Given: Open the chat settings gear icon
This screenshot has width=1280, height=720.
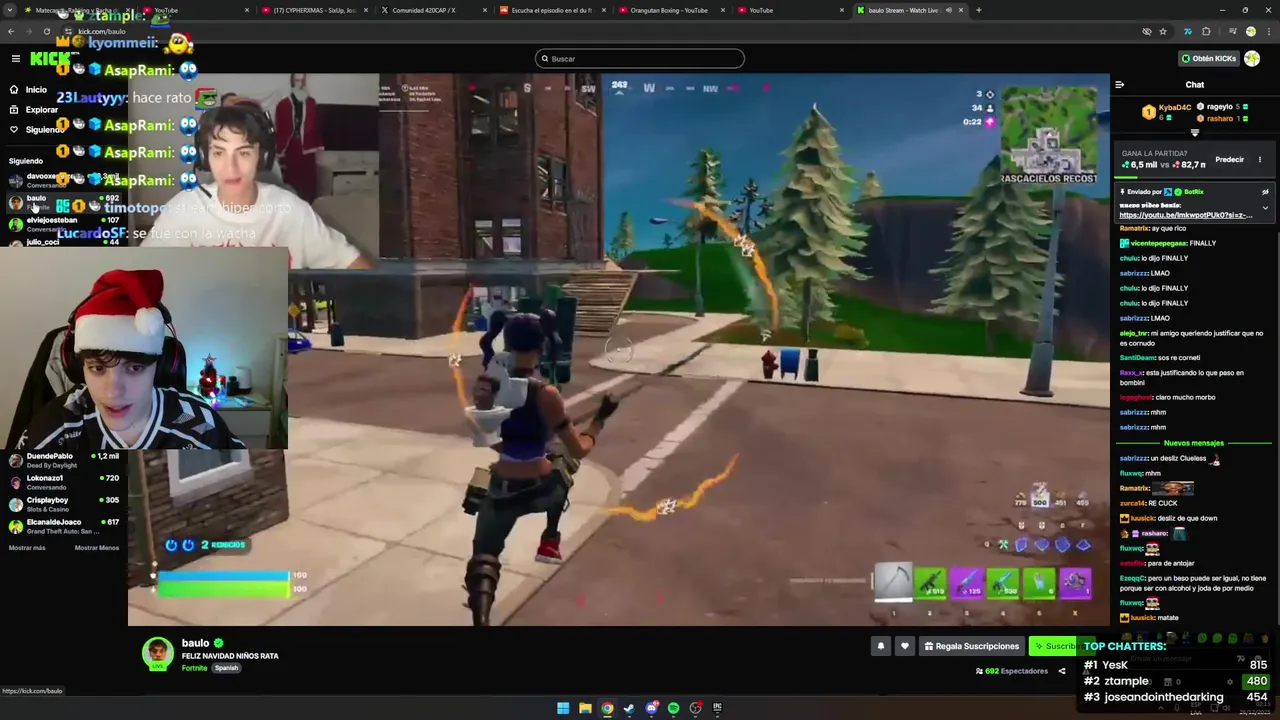Looking at the screenshot, I should point(1230,682).
